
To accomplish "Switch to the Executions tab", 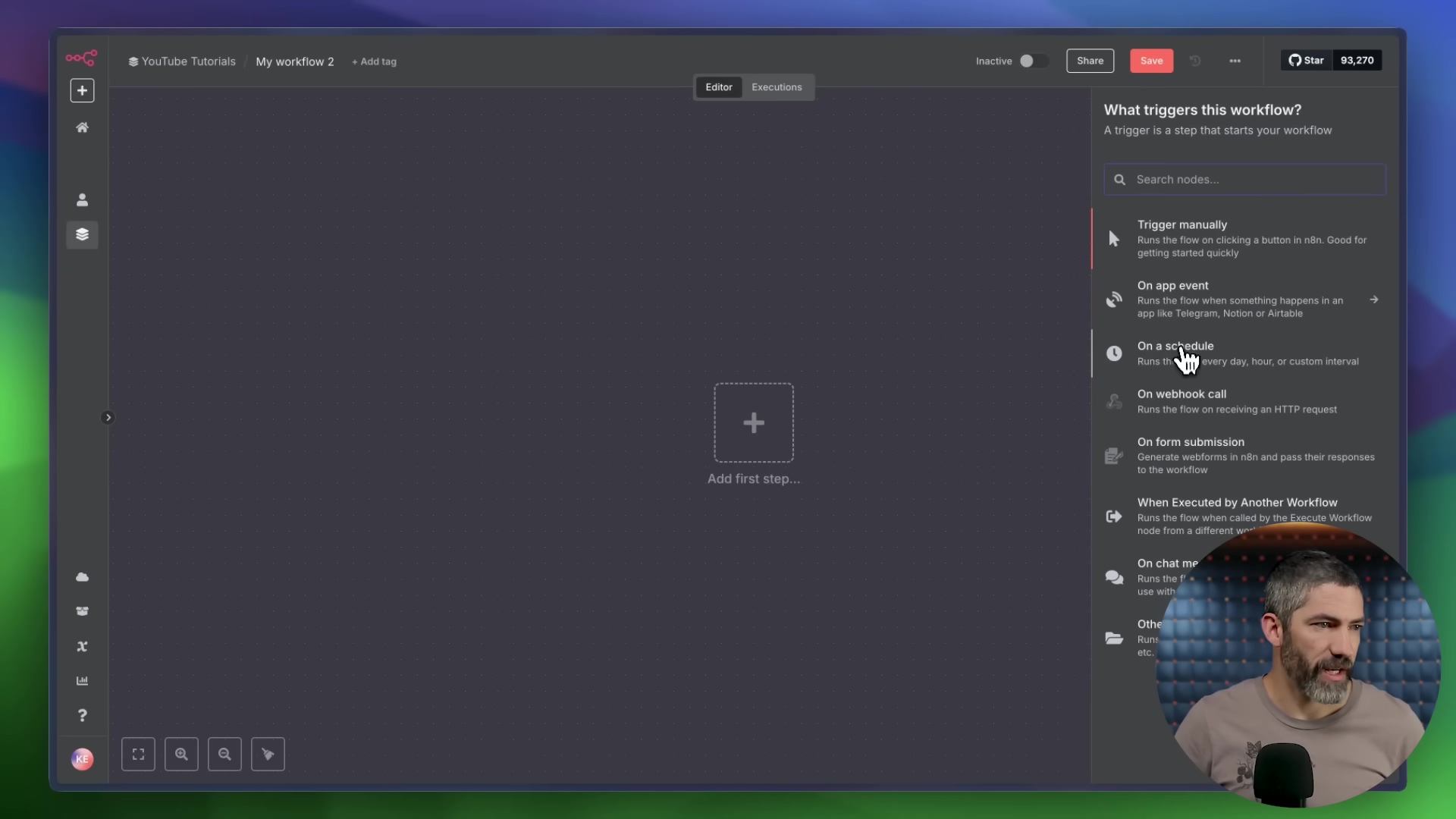I will (x=777, y=87).
